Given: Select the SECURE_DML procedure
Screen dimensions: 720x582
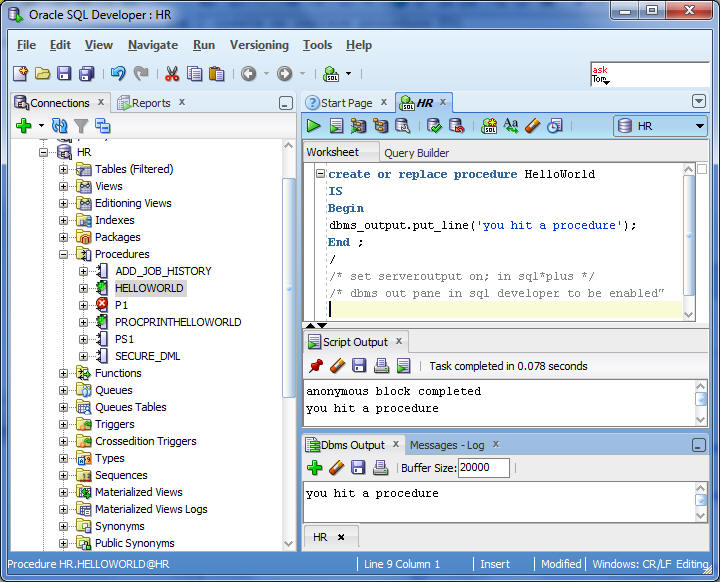Looking at the screenshot, I should click(147, 356).
